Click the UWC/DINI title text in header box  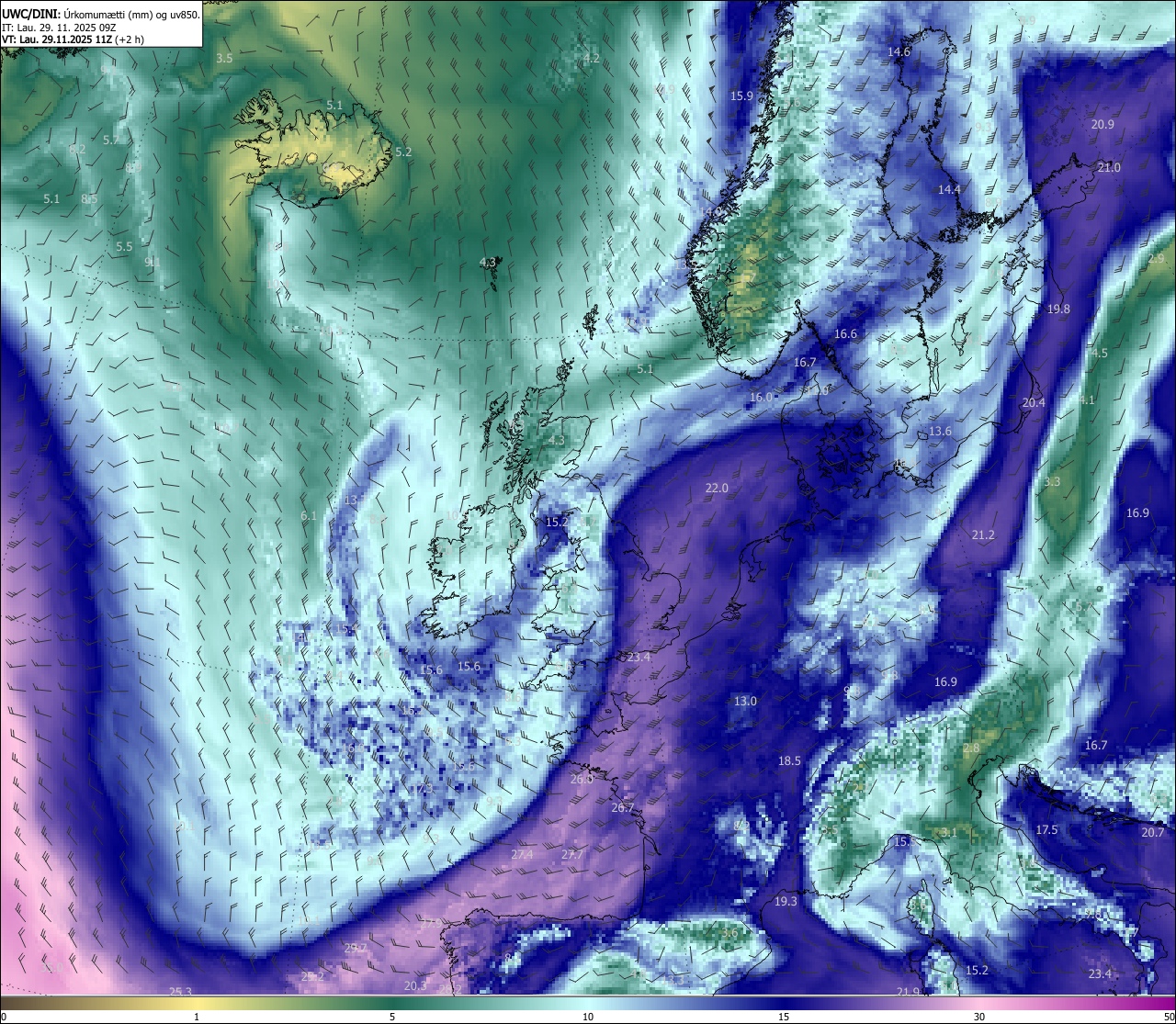29,15
